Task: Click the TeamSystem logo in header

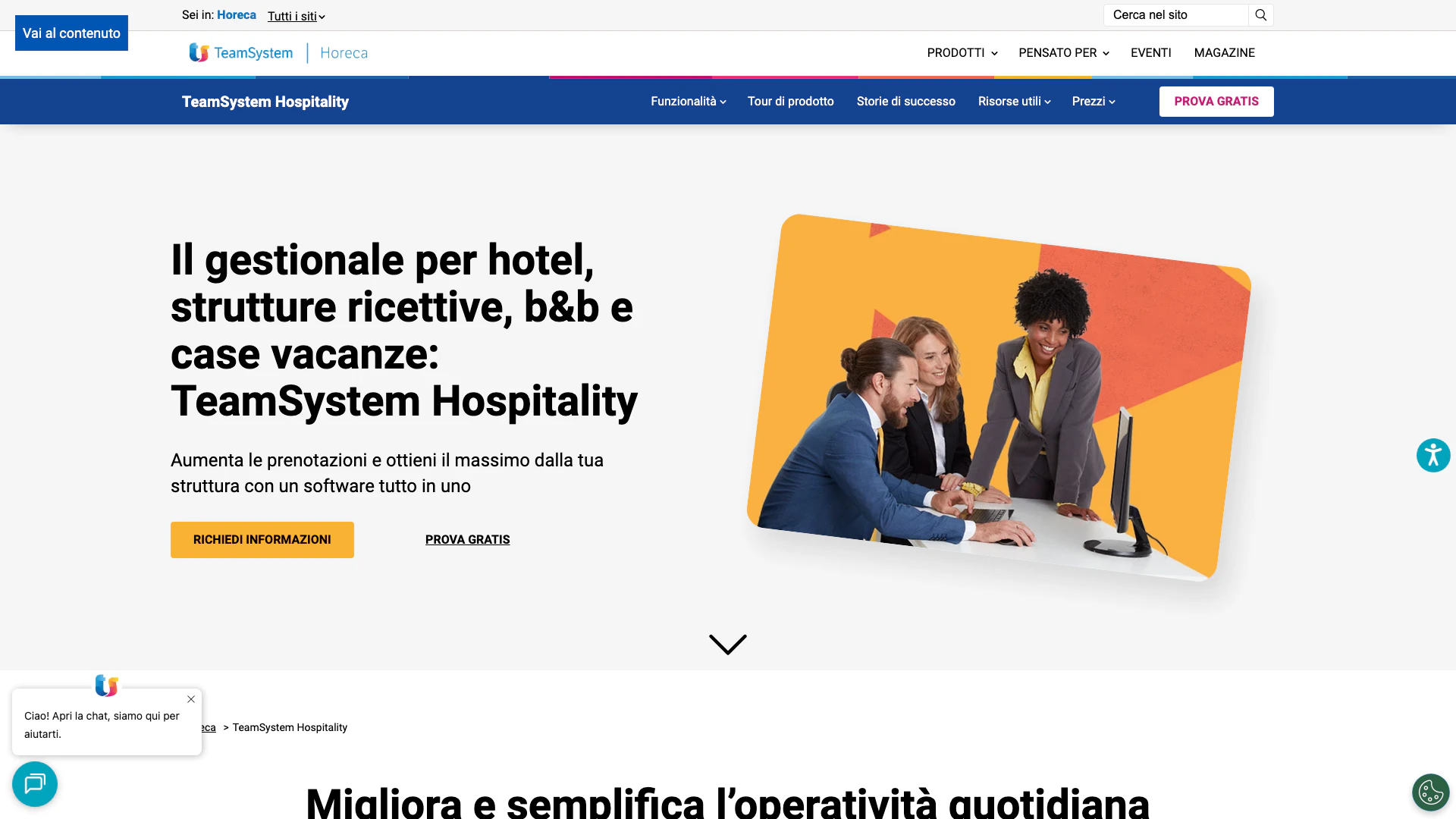Action: click(241, 52)
